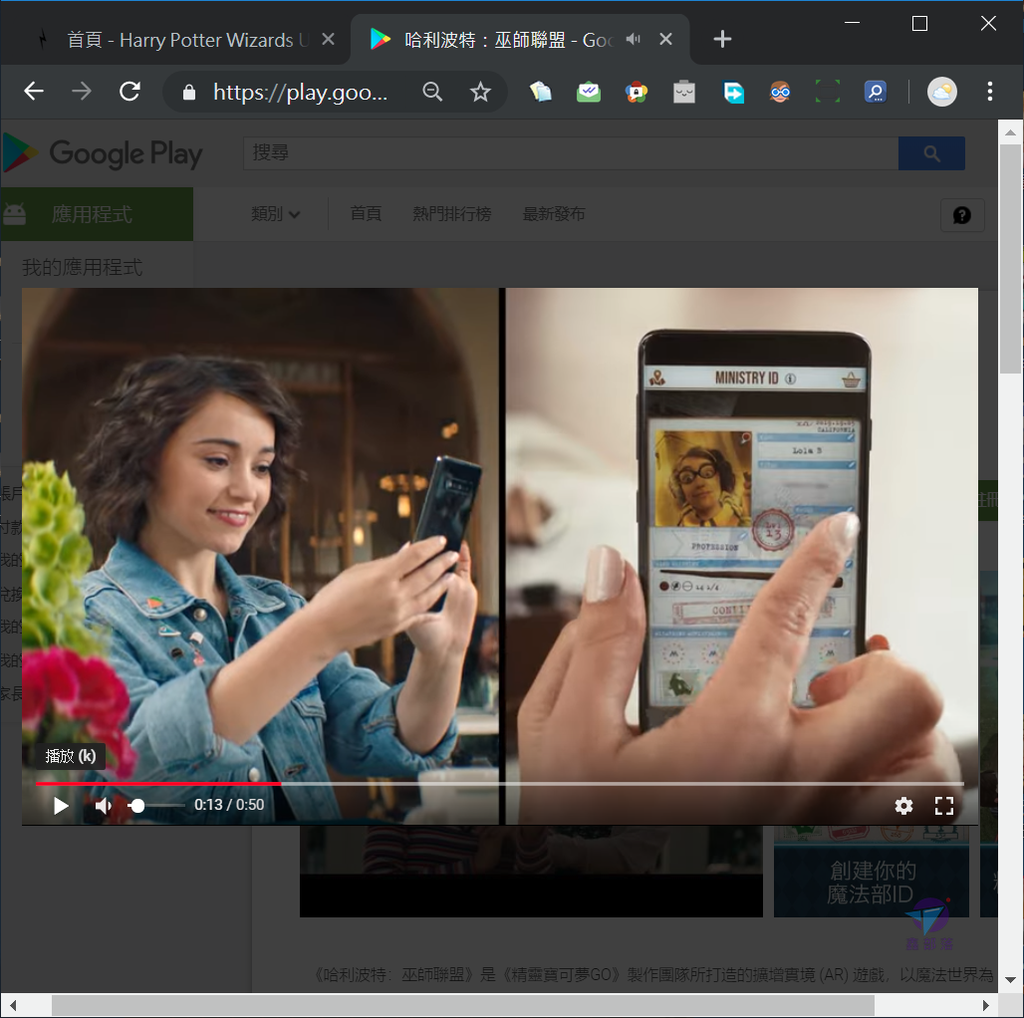Open the 最新發布 navigation link
Image resolution: width=1024 pixels, height=1018 pixels.
coord(553,214)
